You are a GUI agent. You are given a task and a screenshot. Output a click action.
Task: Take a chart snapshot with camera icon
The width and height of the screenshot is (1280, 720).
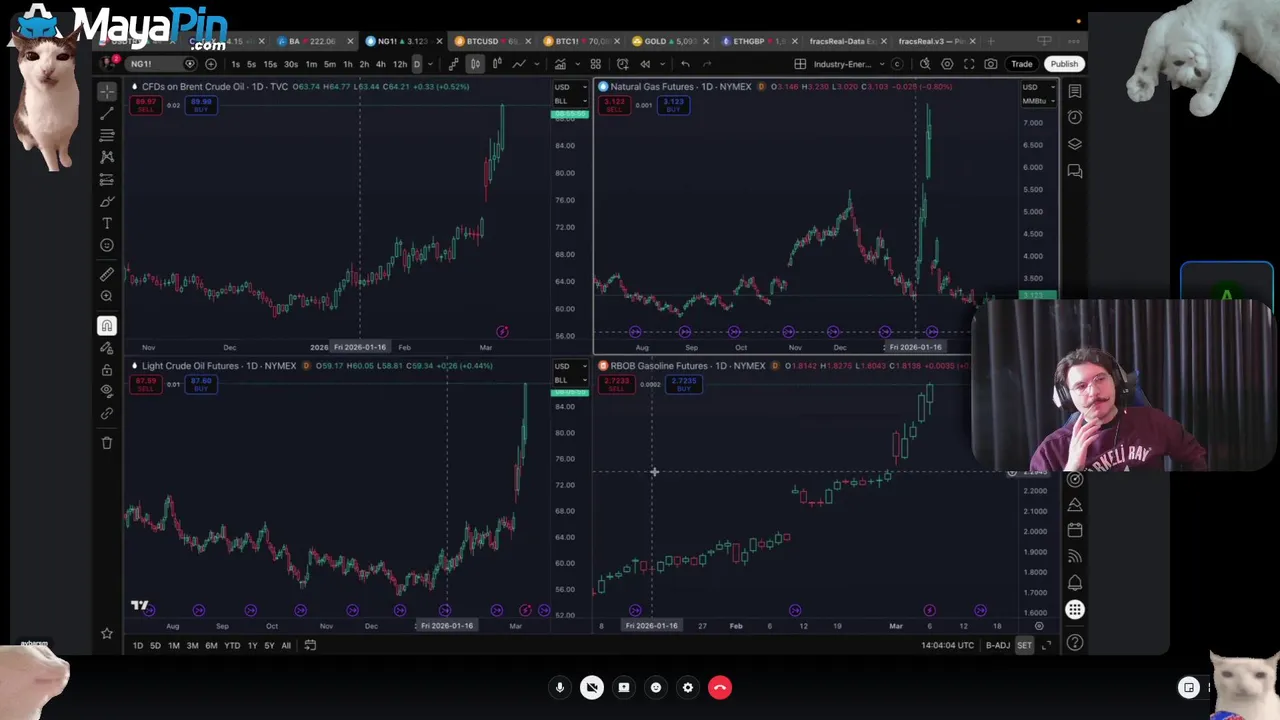coord(990,64)
